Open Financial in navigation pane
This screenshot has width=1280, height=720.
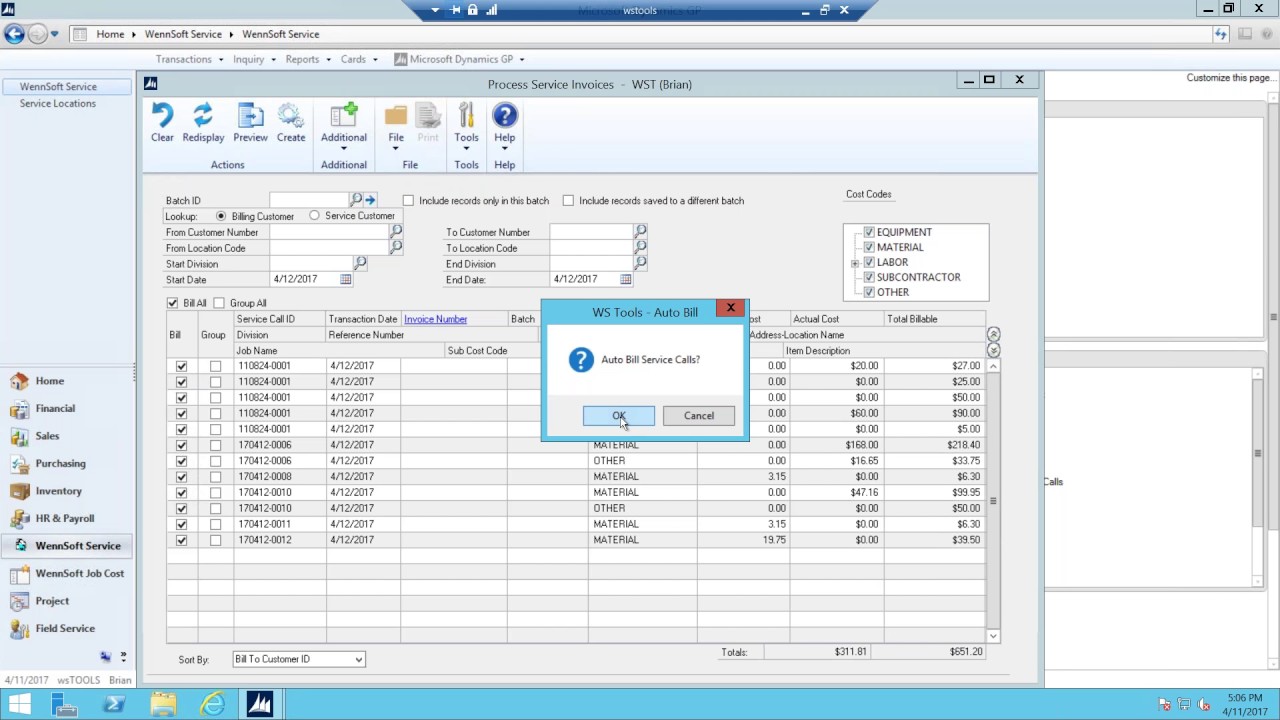pos(55,408)
